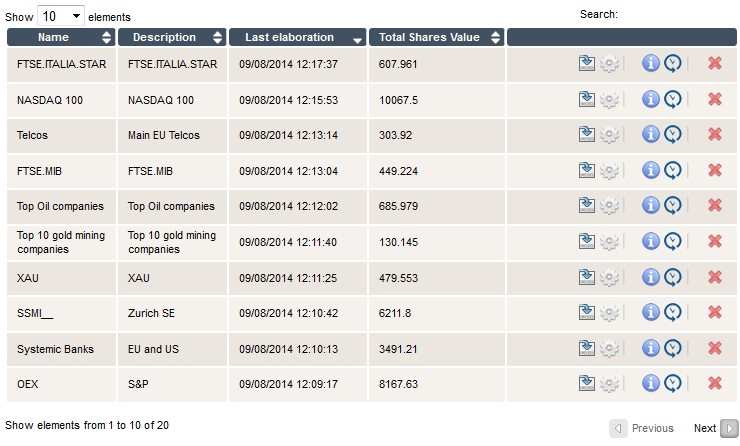This screenshot has height=446, width=740.
Task: Click the Systemic Banks name cell
Action: (55, 349)
